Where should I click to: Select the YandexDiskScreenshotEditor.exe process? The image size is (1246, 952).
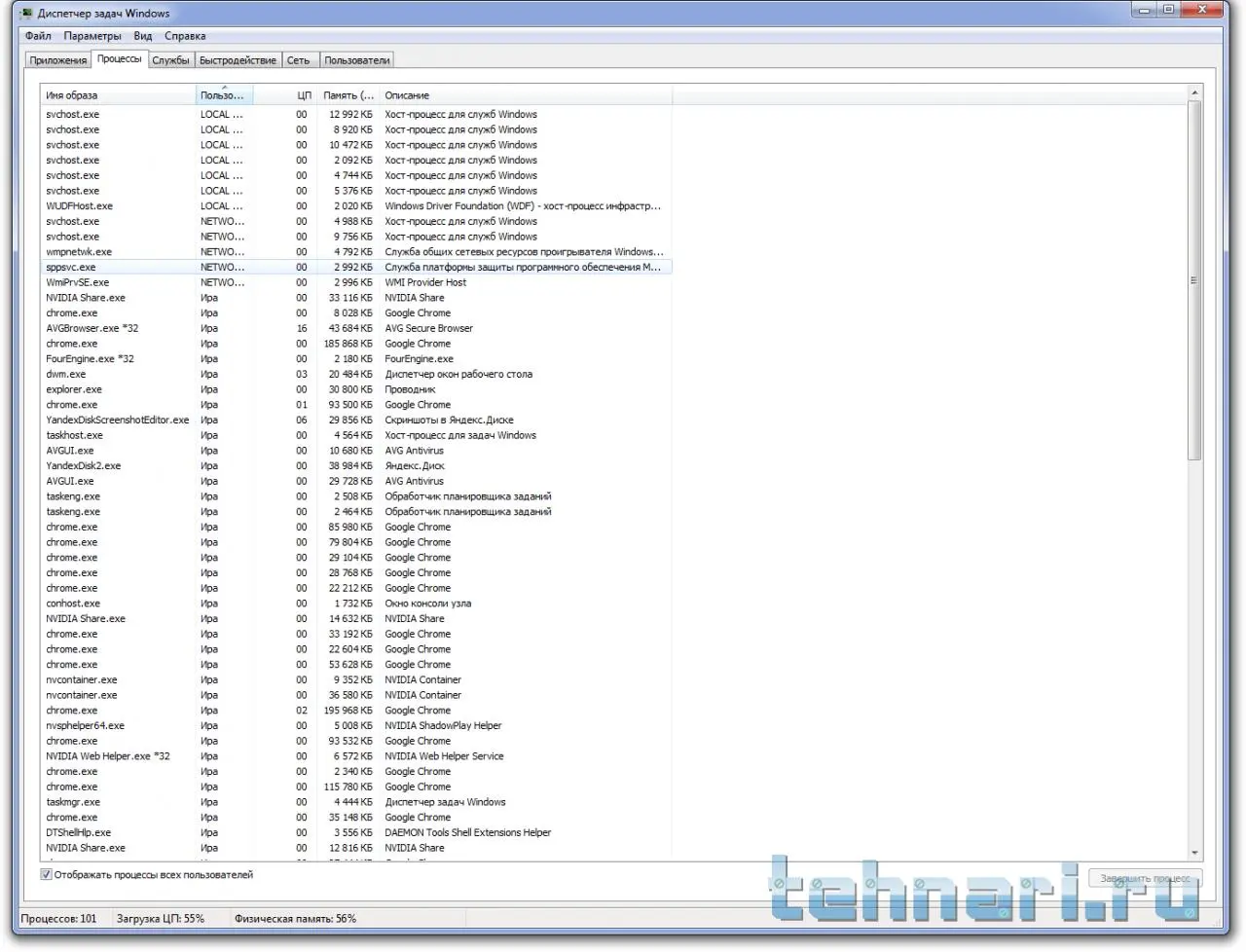coord(356,421)
